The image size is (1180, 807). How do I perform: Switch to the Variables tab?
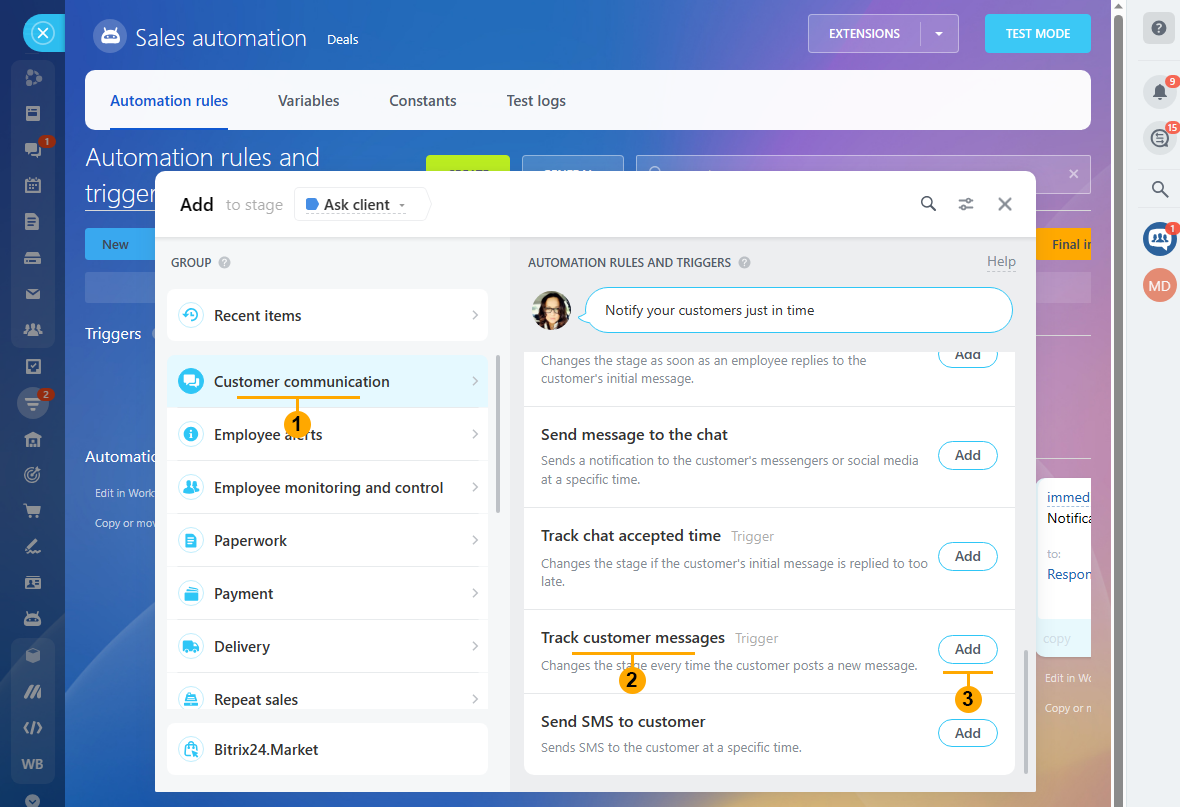(309, 101)
